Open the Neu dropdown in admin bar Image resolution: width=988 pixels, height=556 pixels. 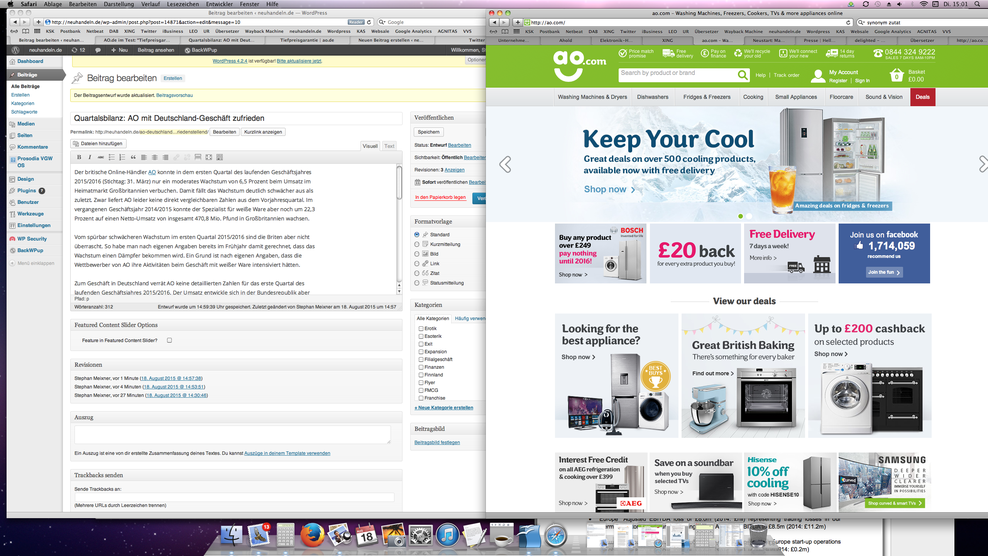click(x=119, y=50)
